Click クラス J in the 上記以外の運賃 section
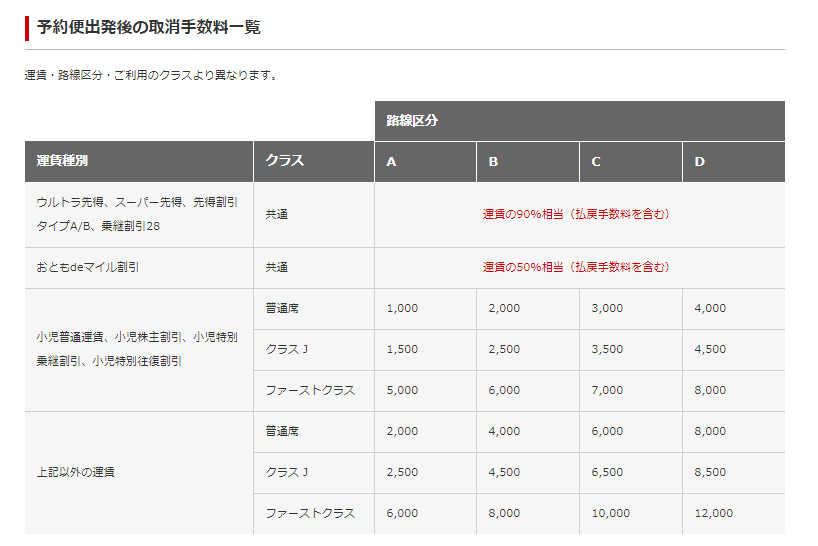 [x=286, y=472]
